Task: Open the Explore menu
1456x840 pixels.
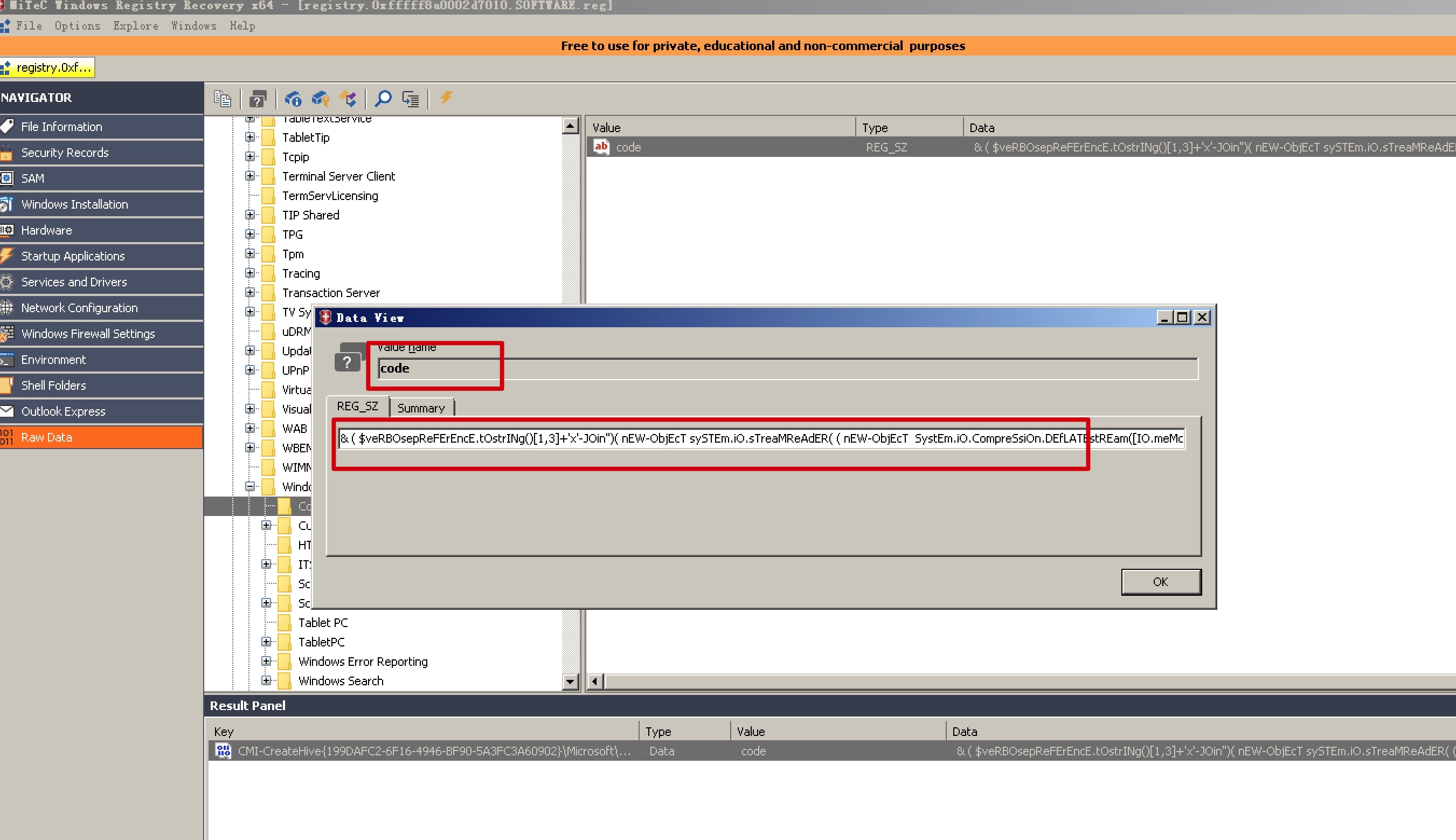Action: click(135, 26)
